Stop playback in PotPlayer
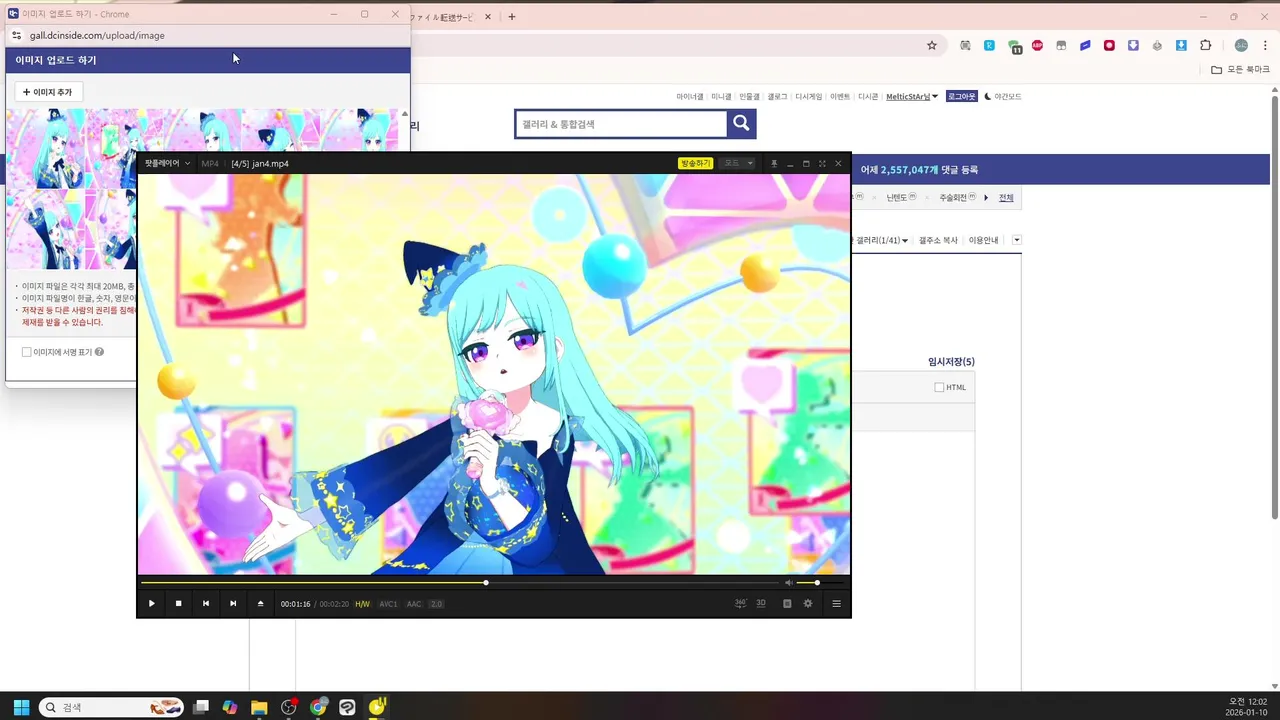This screenshot has width=1280, height=720. (x=179, y=604)
